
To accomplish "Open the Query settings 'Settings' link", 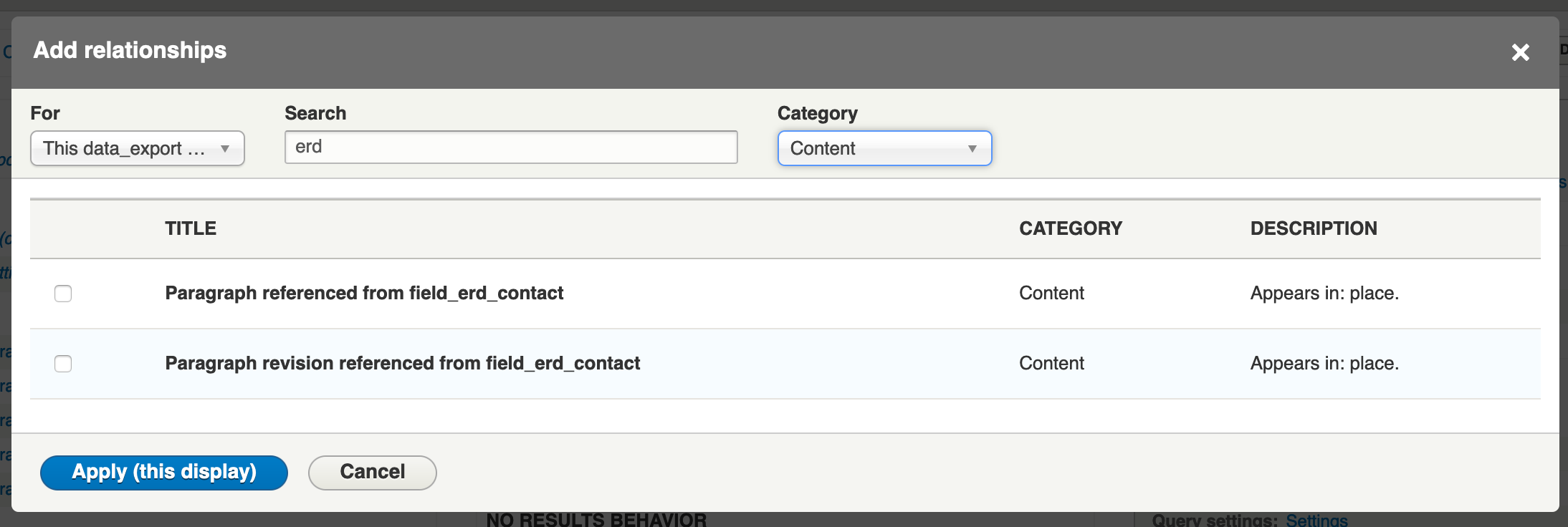I will point(1316,520).
